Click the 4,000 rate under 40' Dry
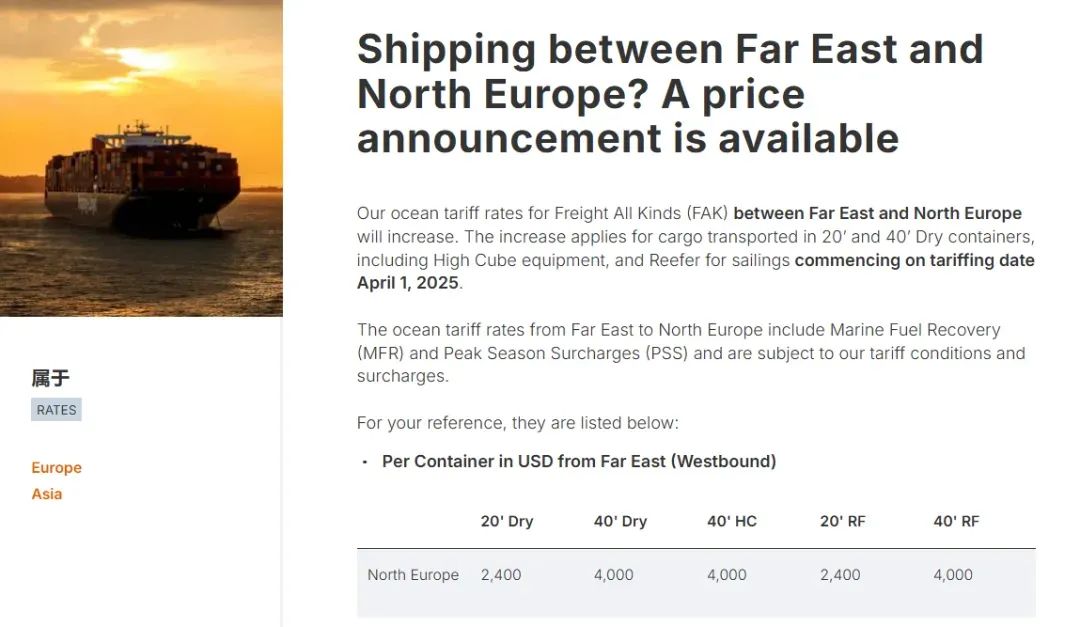Image resolution: width=1080 pixels, height=627 pixels. point(614,575)
